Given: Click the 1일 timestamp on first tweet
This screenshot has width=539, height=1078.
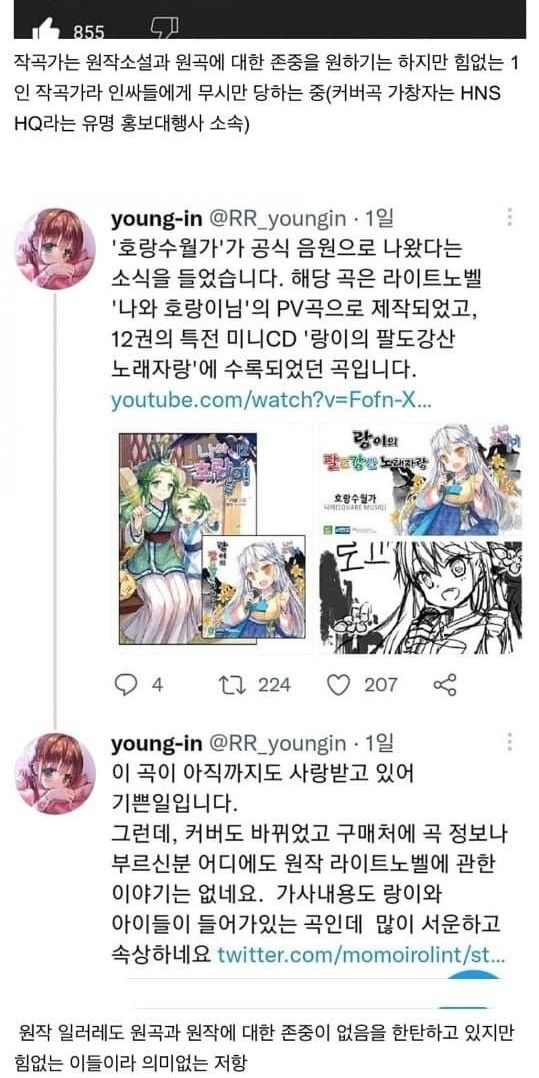Looking at the screenshot, I should (x=380, y=219).
